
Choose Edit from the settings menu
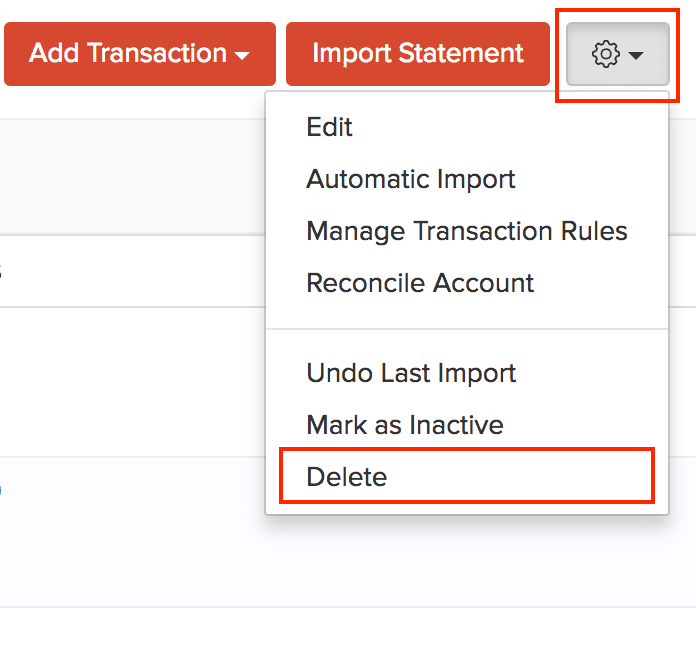pos(330,127)
